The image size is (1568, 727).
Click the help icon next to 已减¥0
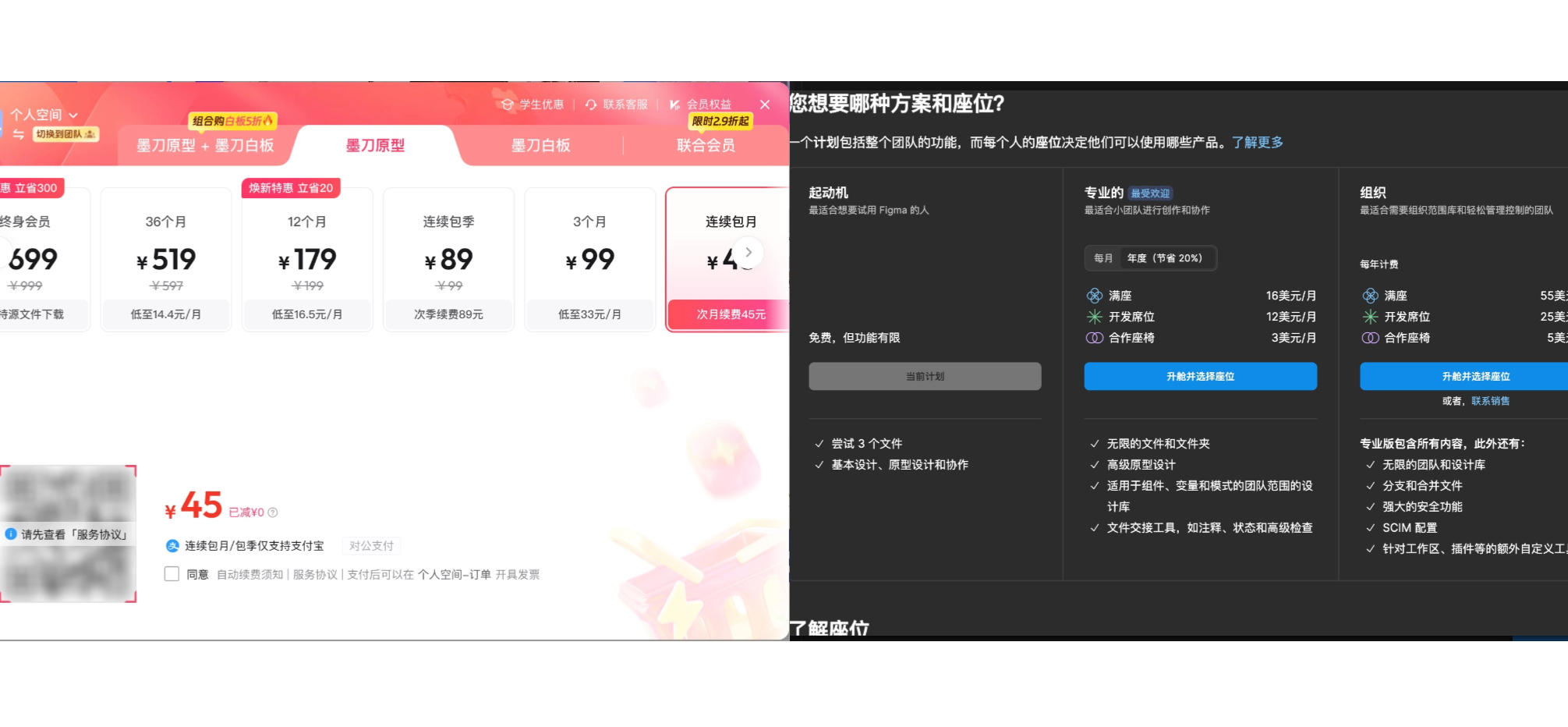point(273,512)
